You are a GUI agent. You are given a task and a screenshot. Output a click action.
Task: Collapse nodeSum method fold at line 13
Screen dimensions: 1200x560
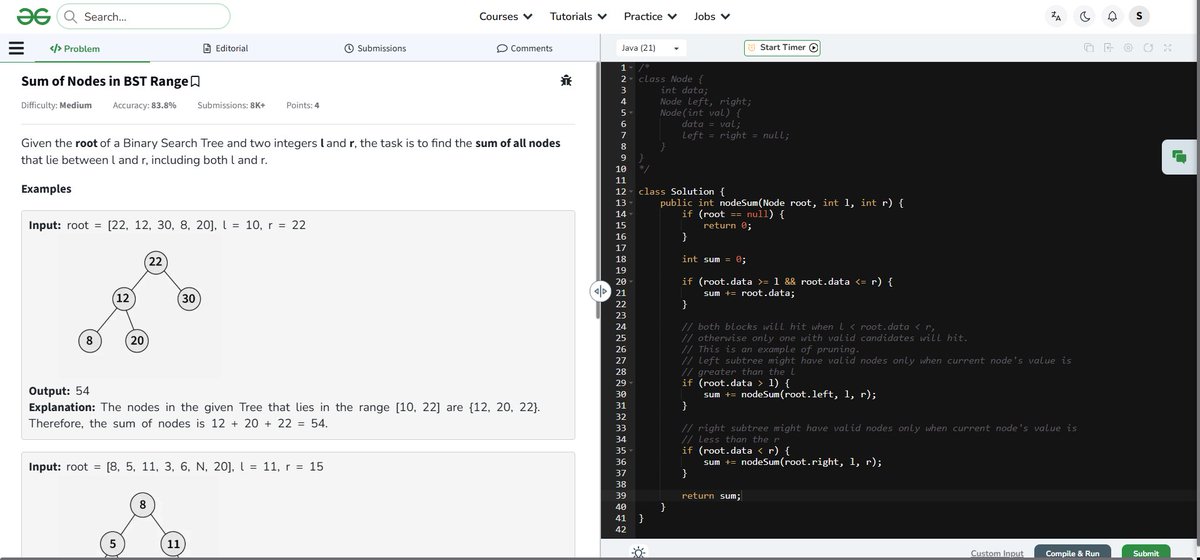click(x=631, y=202)
